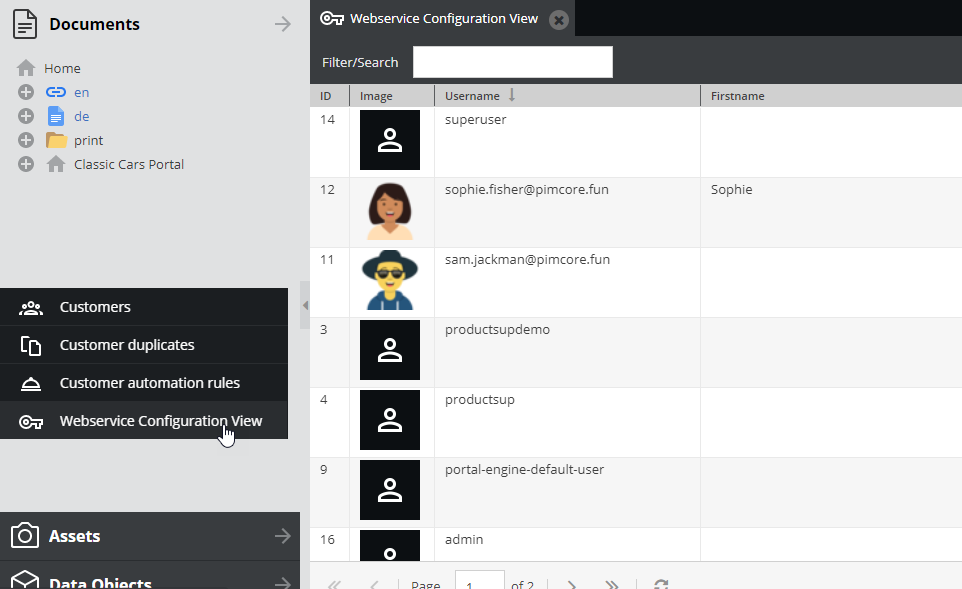The width and height of the screenshot is (962, 589).
Task: Expand the 'en' document tree node
Action: coord(26,92)
